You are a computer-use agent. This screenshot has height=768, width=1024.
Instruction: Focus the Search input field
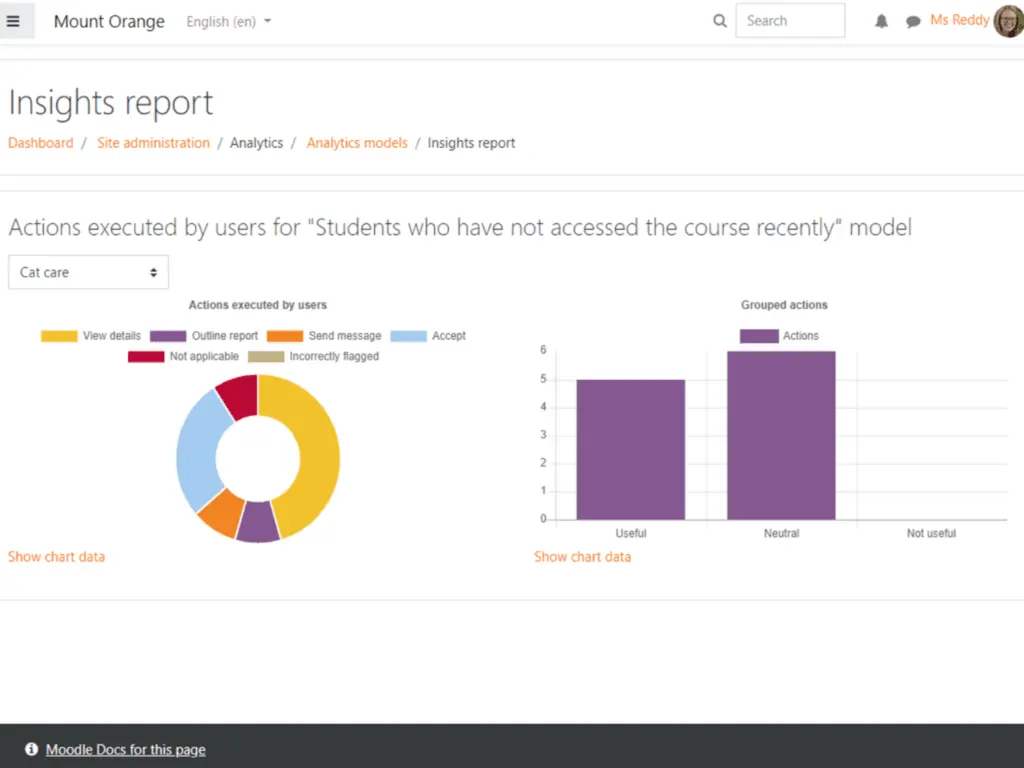coord(790,21)
